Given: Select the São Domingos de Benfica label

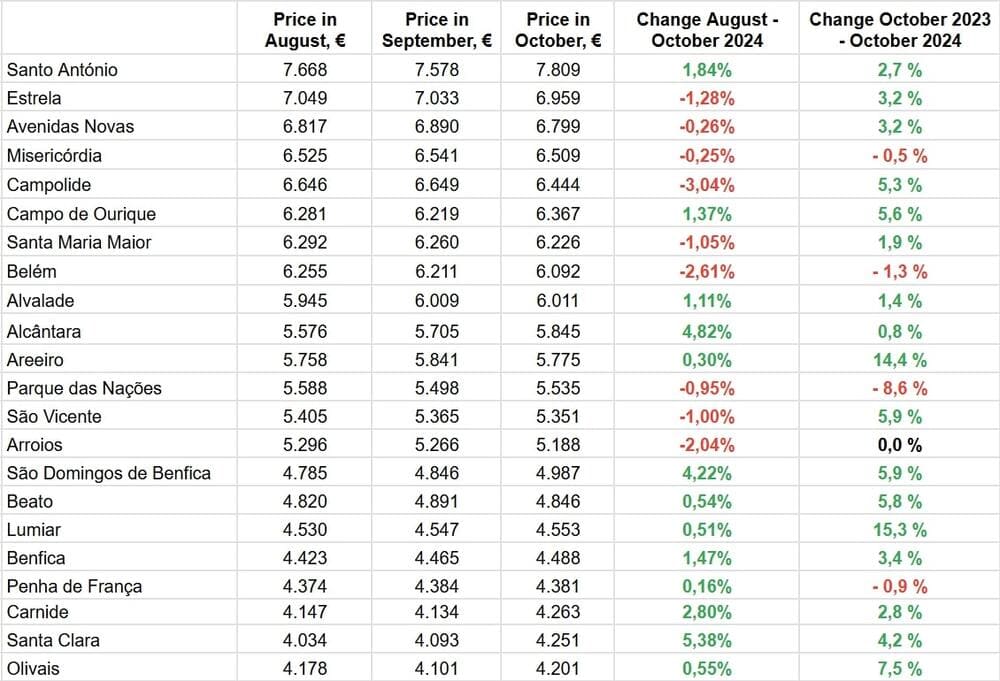Looking at the screenshot, I should [109, 473].
